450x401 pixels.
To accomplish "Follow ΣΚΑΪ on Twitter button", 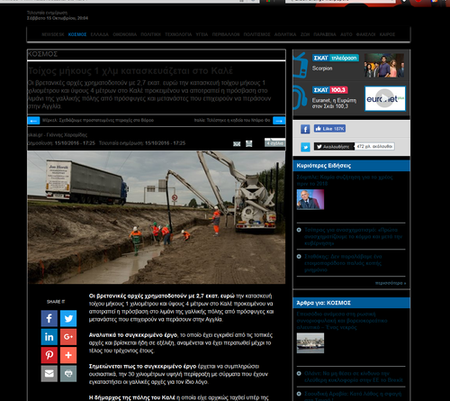I will click(334, 146).
